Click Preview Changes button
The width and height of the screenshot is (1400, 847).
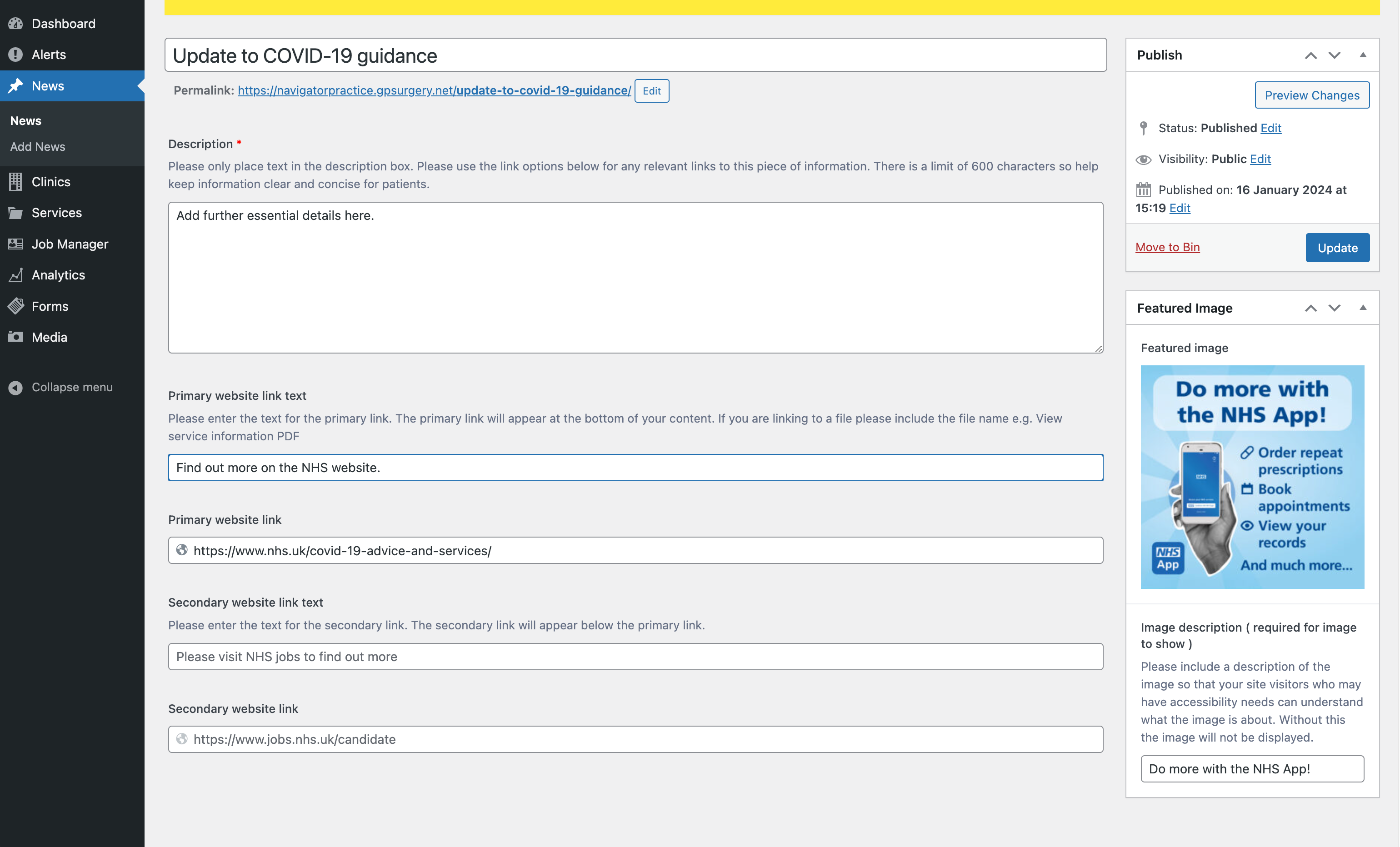point(1312,95)
